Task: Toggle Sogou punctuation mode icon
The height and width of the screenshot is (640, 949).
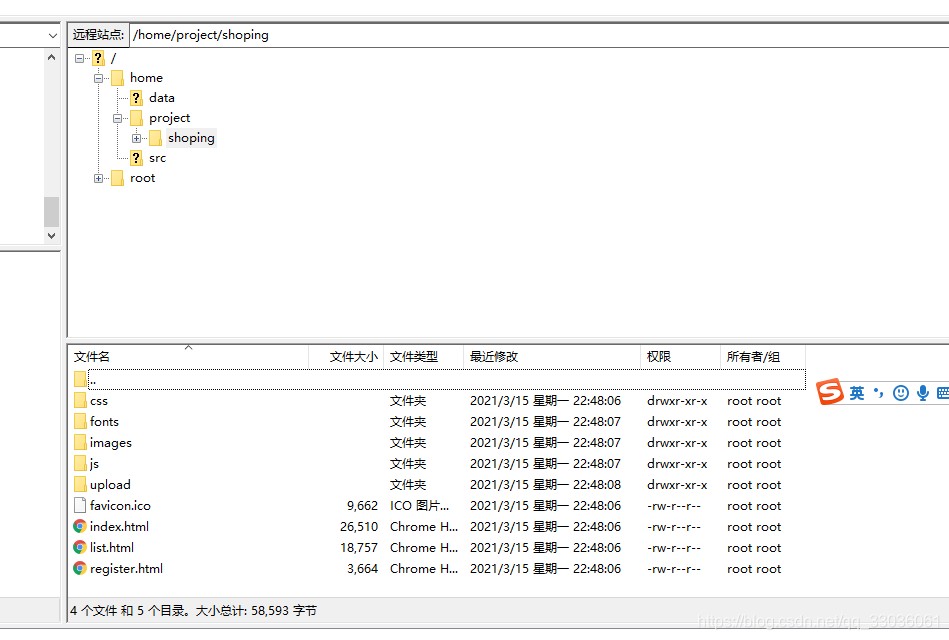Action: click(x=879, y=394)
